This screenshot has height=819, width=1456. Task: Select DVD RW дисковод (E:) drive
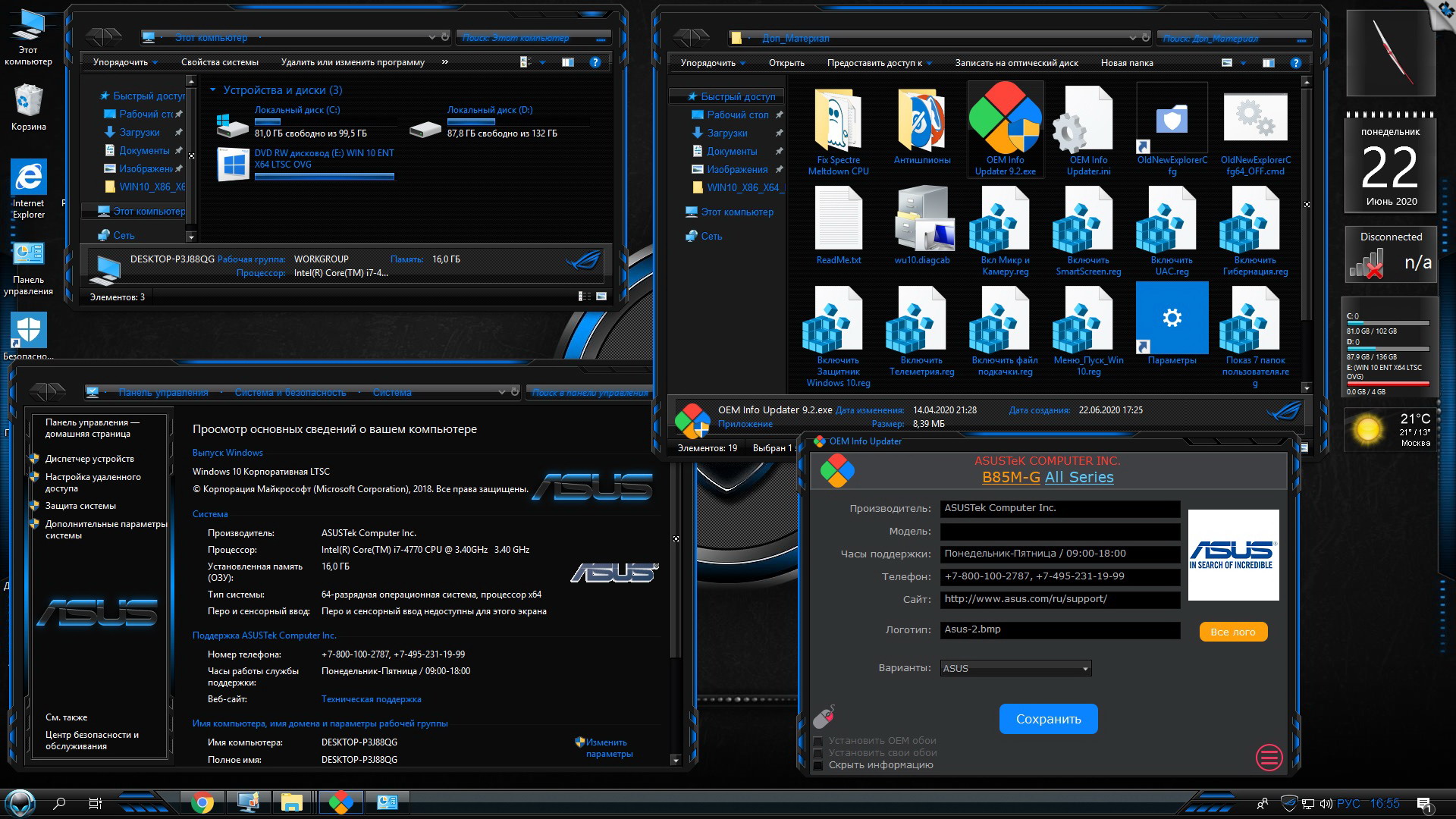pos(307,164)
